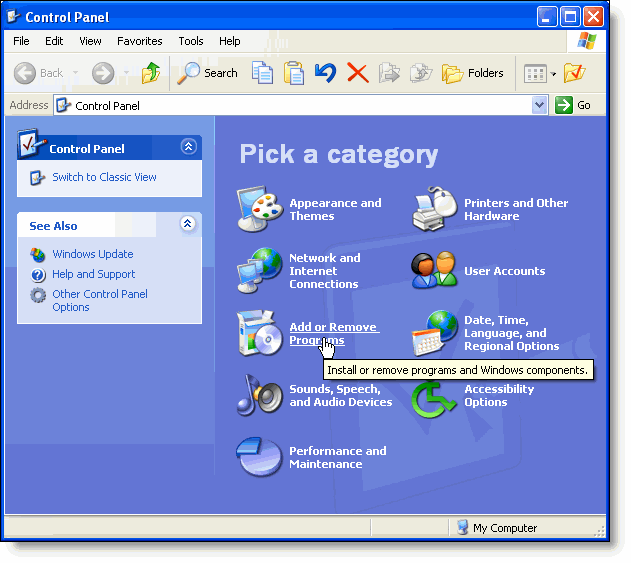The height and width of the screenshot is (563, 631).
Task: Click the Sounds, Speech, Audio Devices icon
Action: tap(260, 395)
